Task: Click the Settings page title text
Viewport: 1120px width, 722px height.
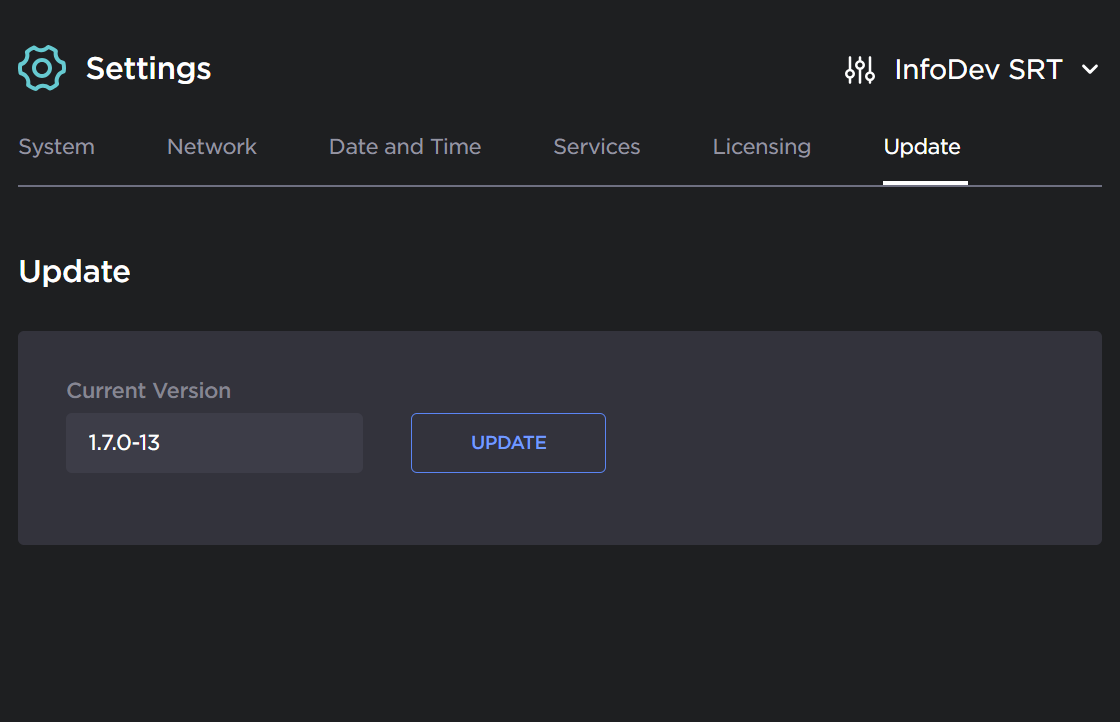Action: point(148,68)
